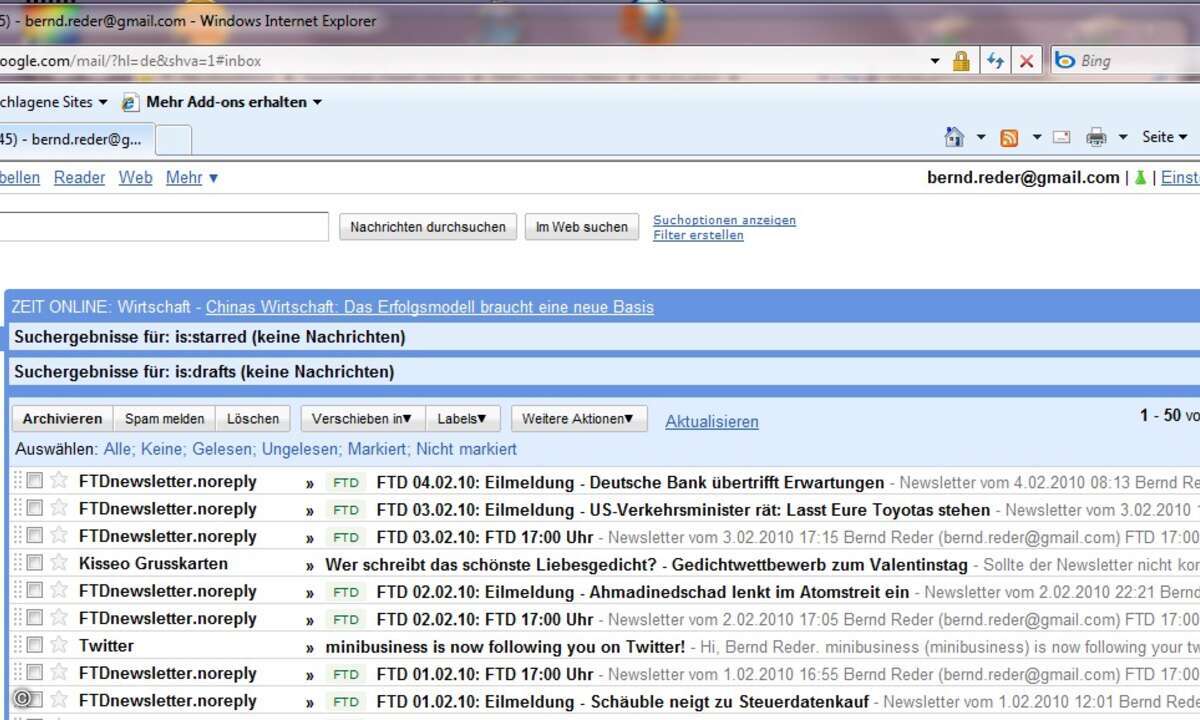Image resolution: width=1200 pixels, height=720 pixels.
Task: Star the Ahmadinedschad Atomstreit message
Action: point(59,590)
